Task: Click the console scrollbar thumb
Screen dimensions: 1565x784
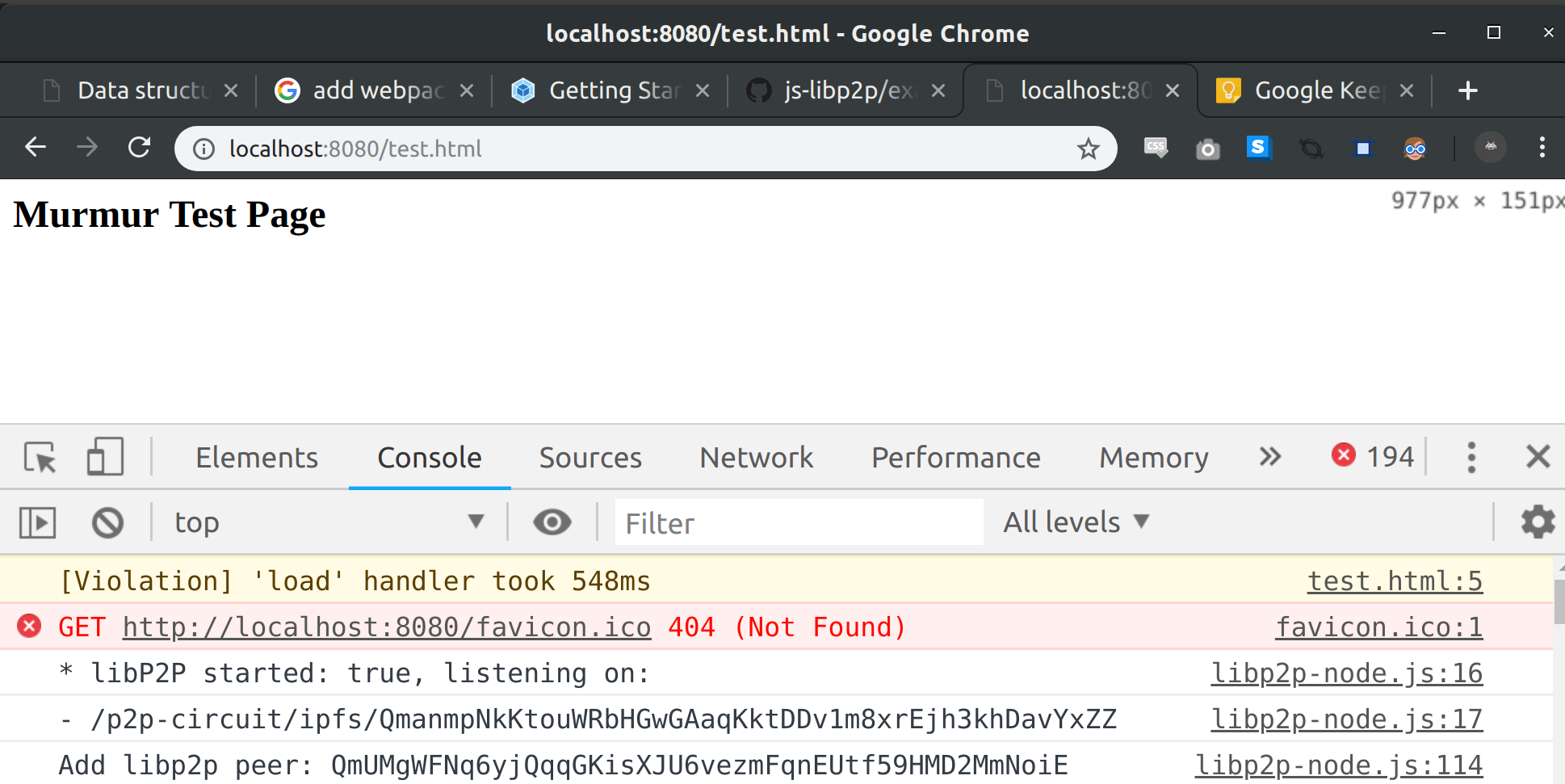Action: point(1559,602)
